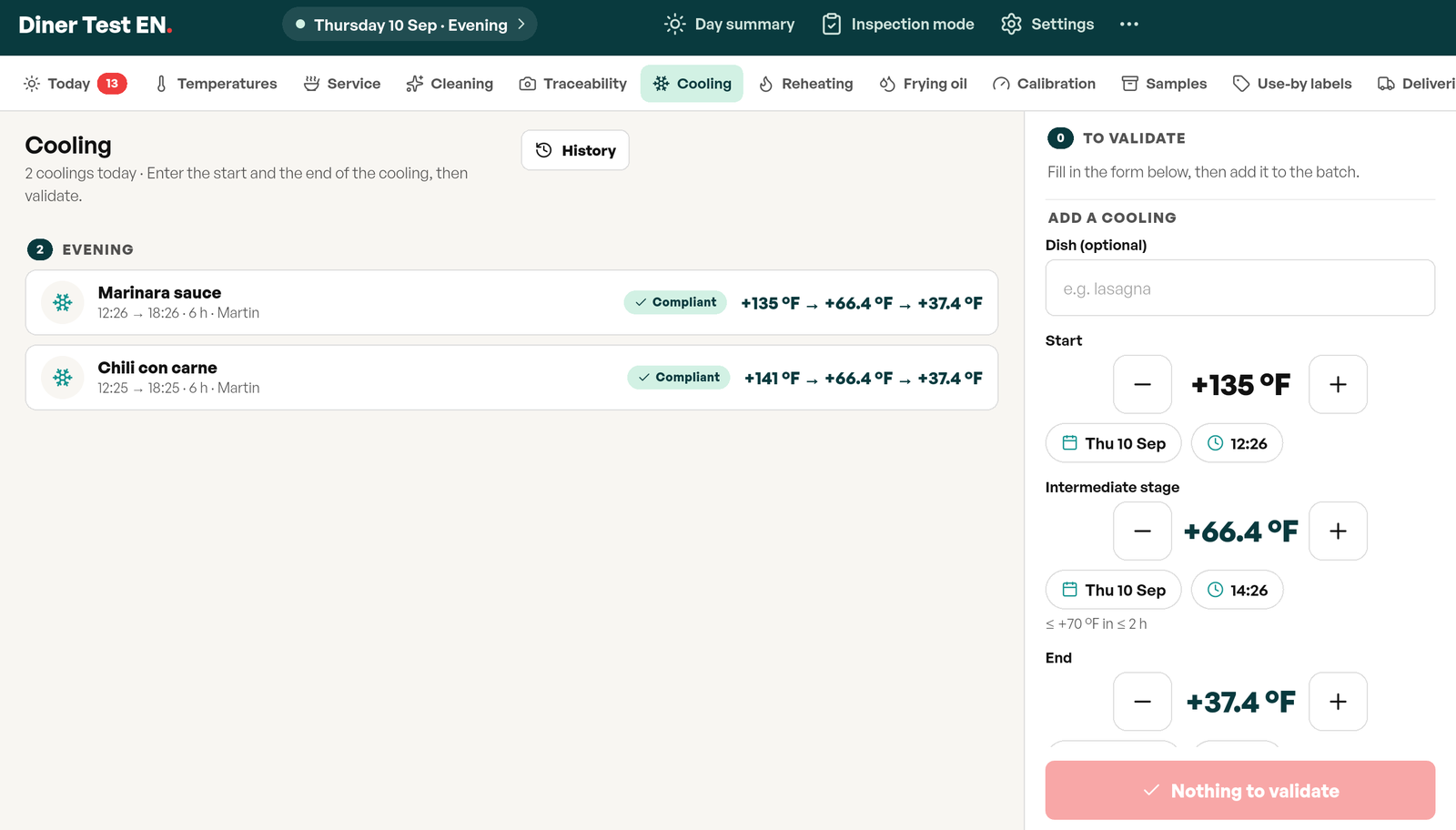The image size is (1456, 830).
Task: Open the Reheating tab
Action: point(805,84)
